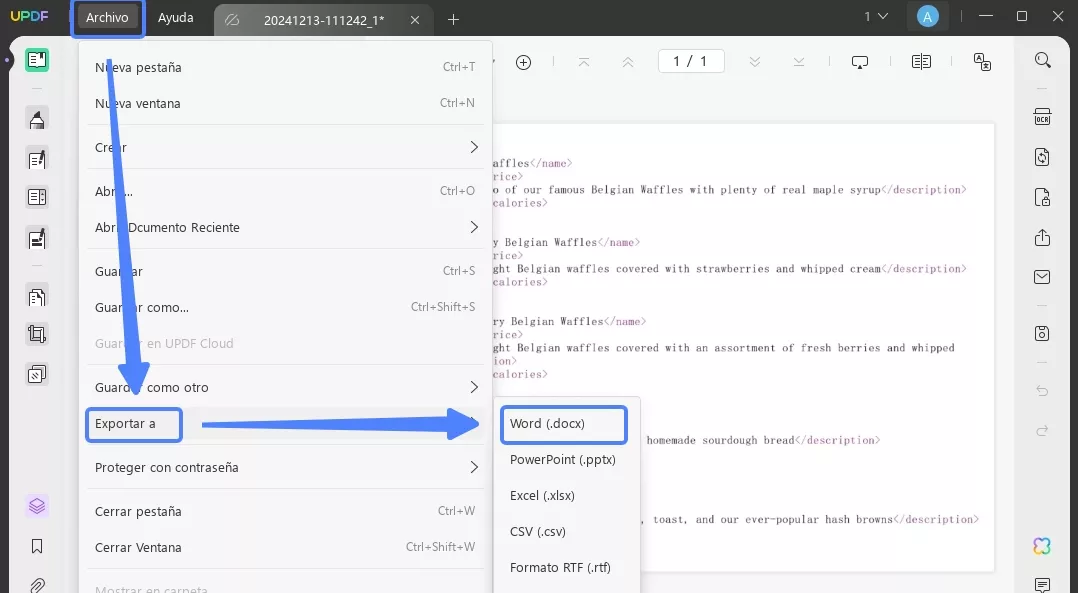
Task: Export to PowerPoint (.pptx)
Action: click(564, 460)
